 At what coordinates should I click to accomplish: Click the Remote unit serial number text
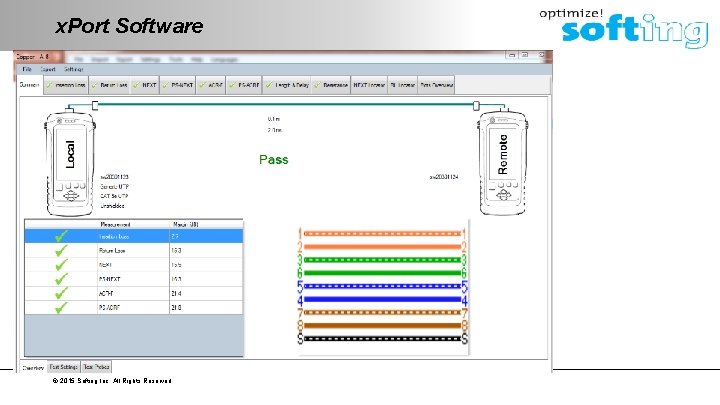tap(444, 177)
